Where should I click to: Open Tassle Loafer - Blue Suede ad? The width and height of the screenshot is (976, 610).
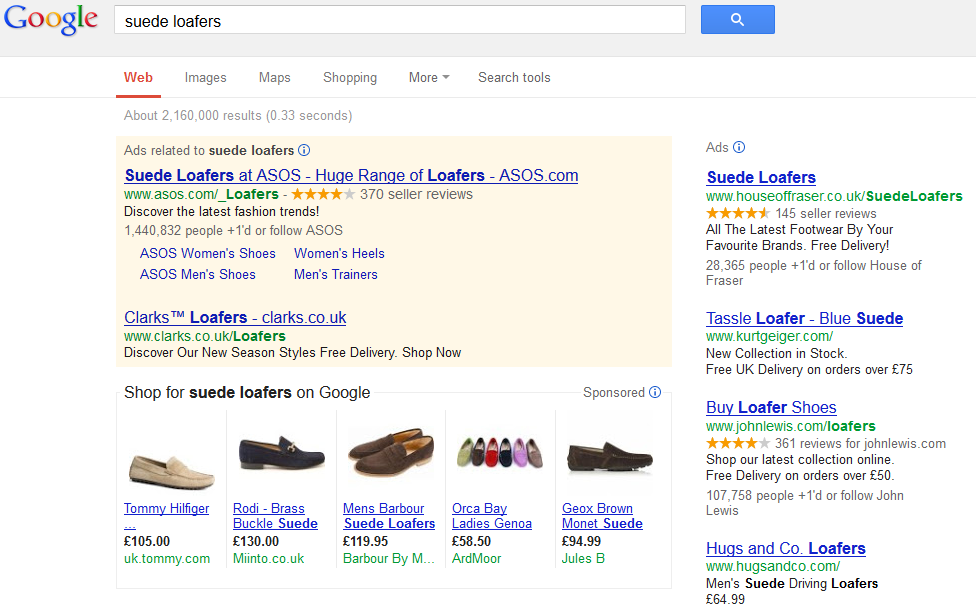(804, 319)
